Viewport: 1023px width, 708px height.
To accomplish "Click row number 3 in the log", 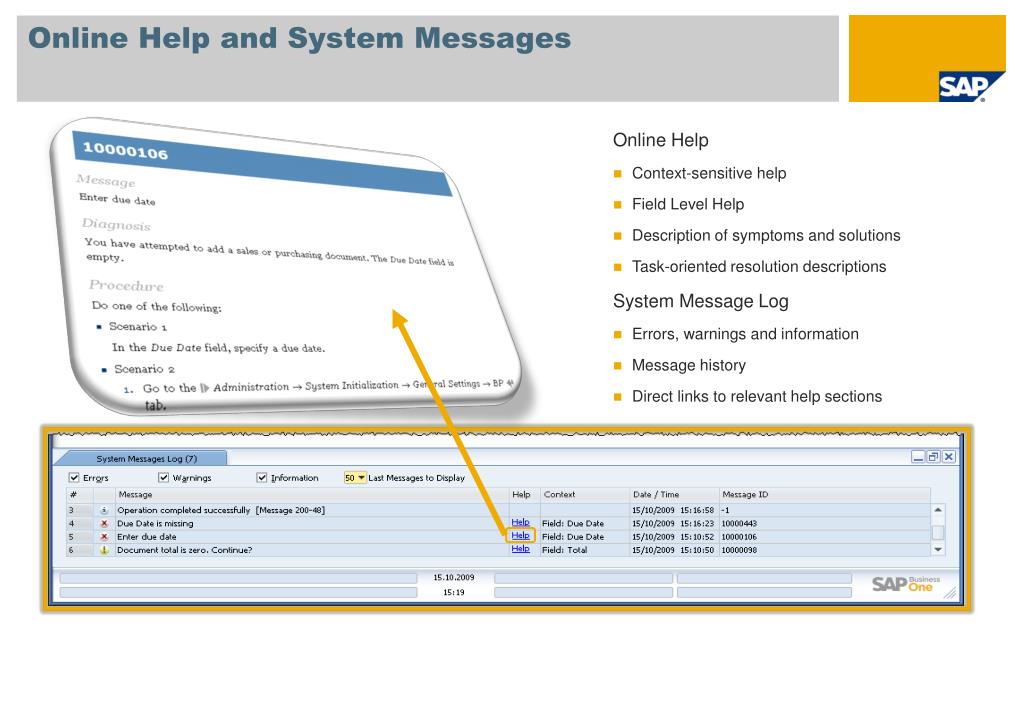I will (x=72, y=510).
